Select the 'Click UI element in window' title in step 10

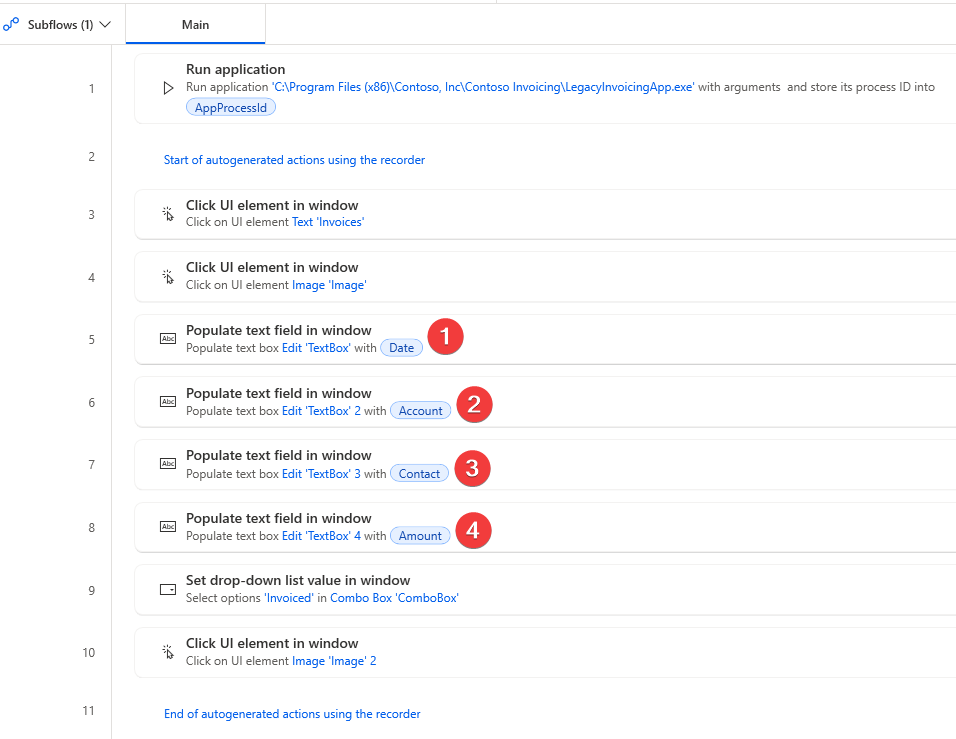pos(272,643)
